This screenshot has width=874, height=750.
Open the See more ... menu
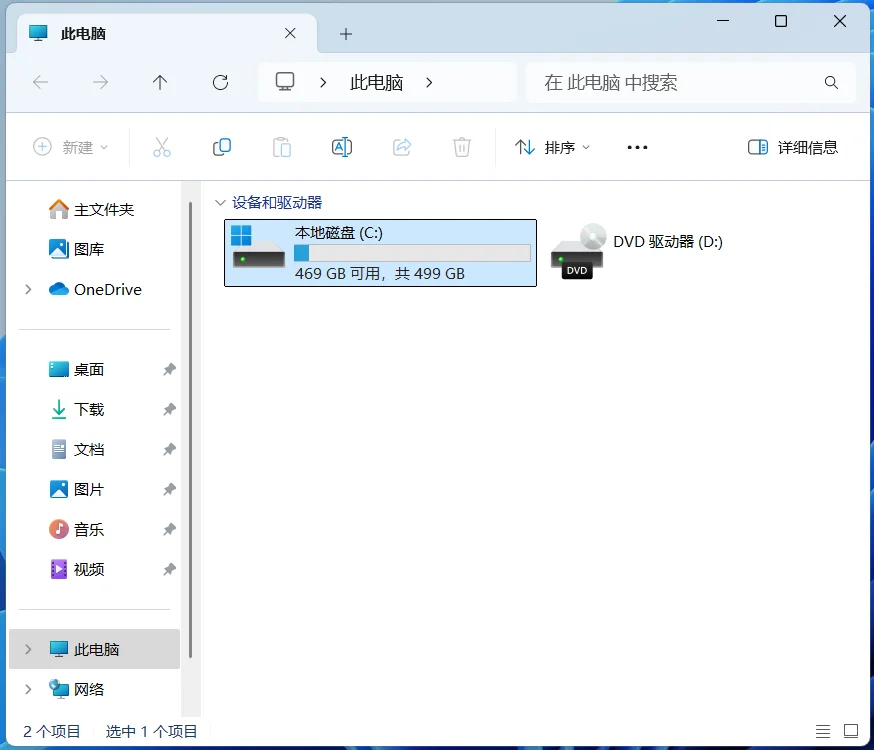click(x=637, y=146)
